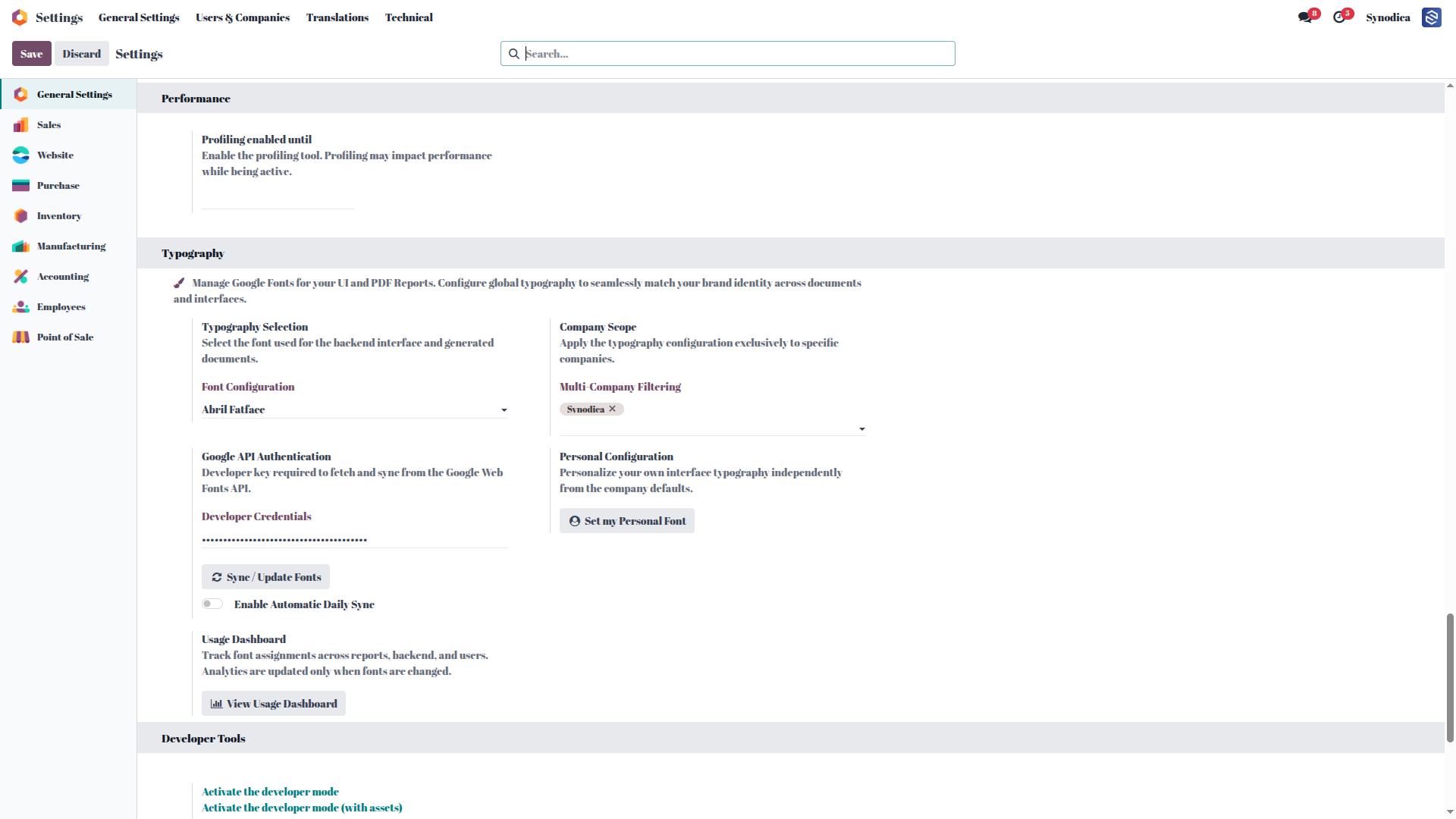This screenshot has width=1456, height=819.
Task: Click the paintbrush icon in Typography description
Action: (179, 283)
